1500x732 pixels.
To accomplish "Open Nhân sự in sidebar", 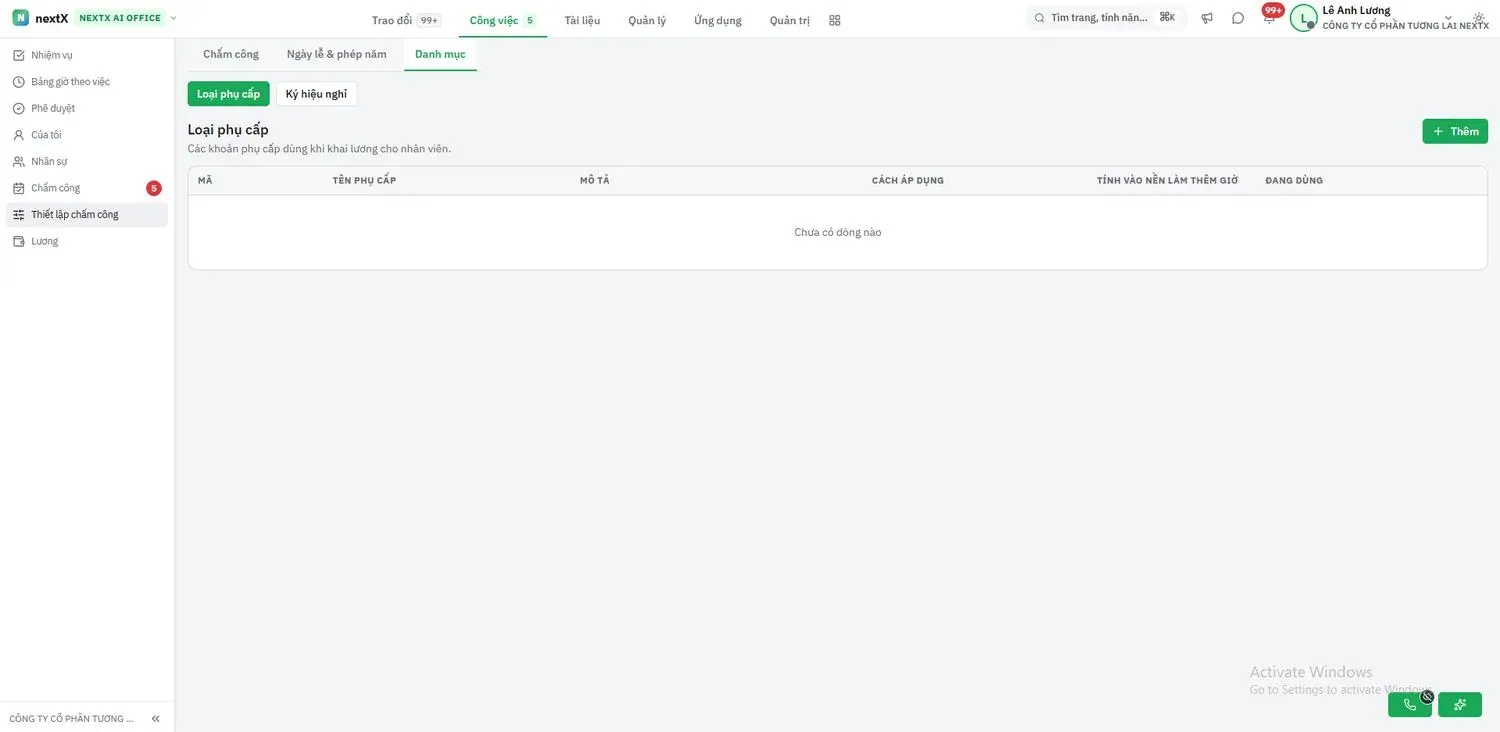I will click(87, 161).
